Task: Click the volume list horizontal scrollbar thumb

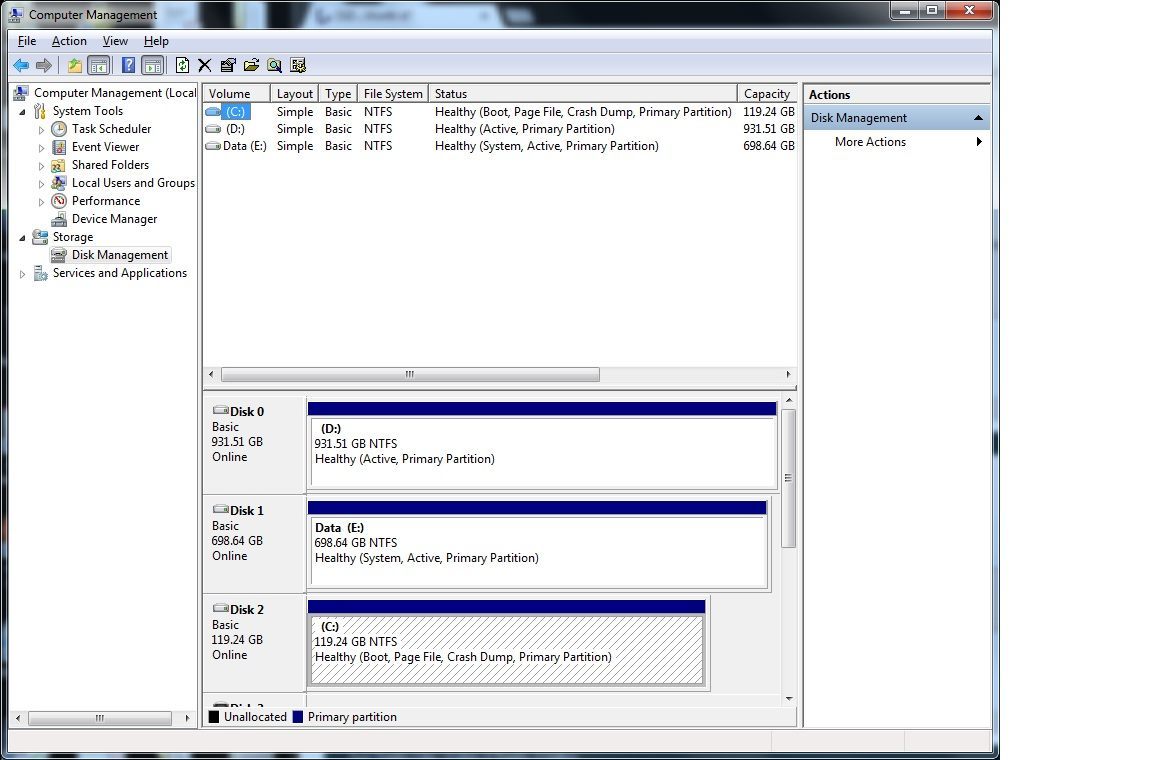Action: click(410, 375)
